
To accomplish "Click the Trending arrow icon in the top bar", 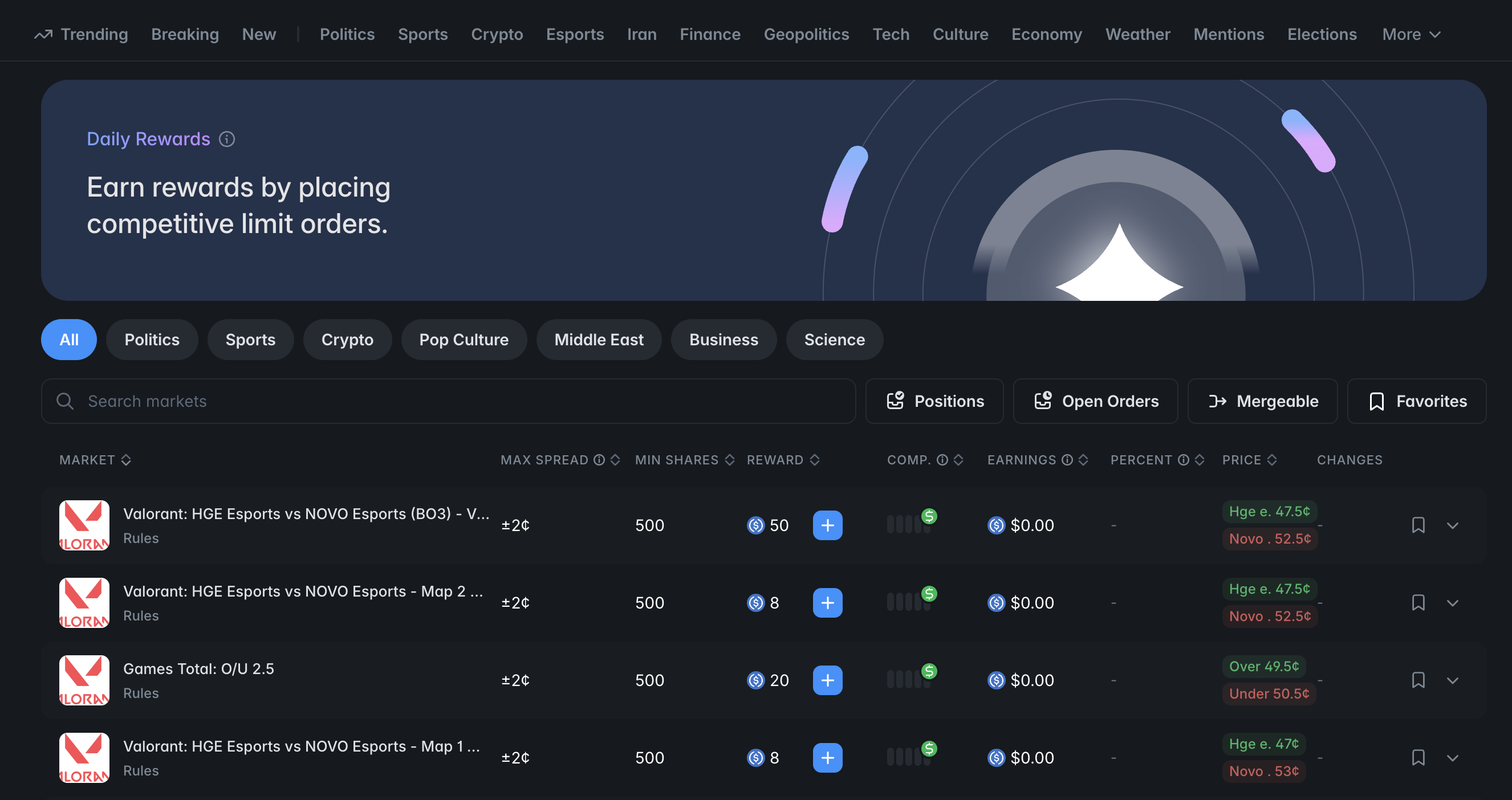I will point(43,35).
